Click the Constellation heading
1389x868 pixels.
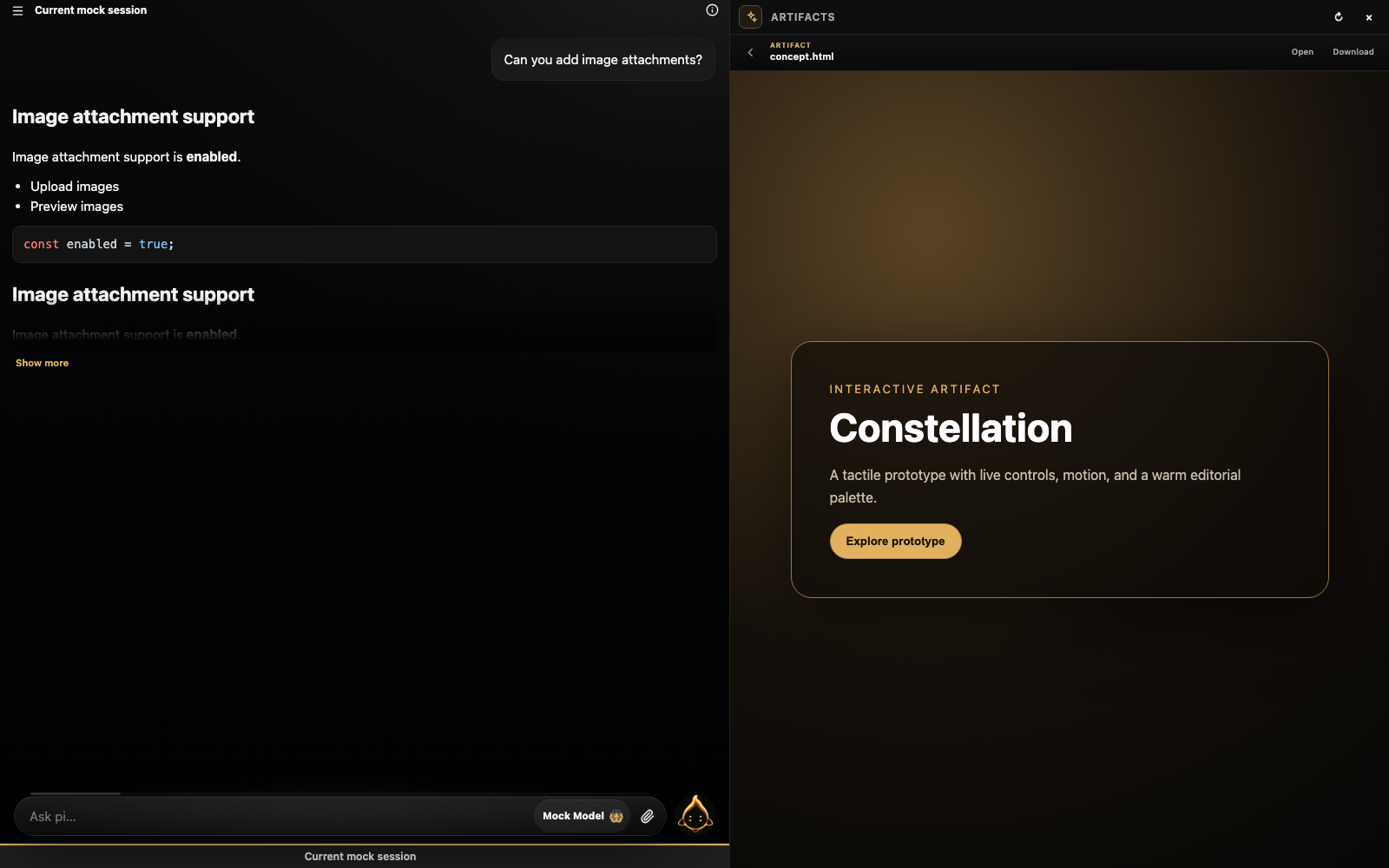pyautogui.click(x=951, y=428)
